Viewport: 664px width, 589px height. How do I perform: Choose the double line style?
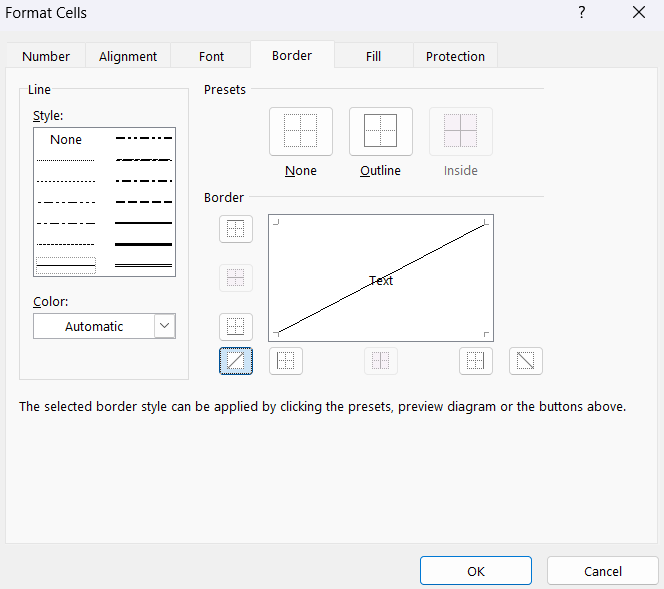(144, 265)
